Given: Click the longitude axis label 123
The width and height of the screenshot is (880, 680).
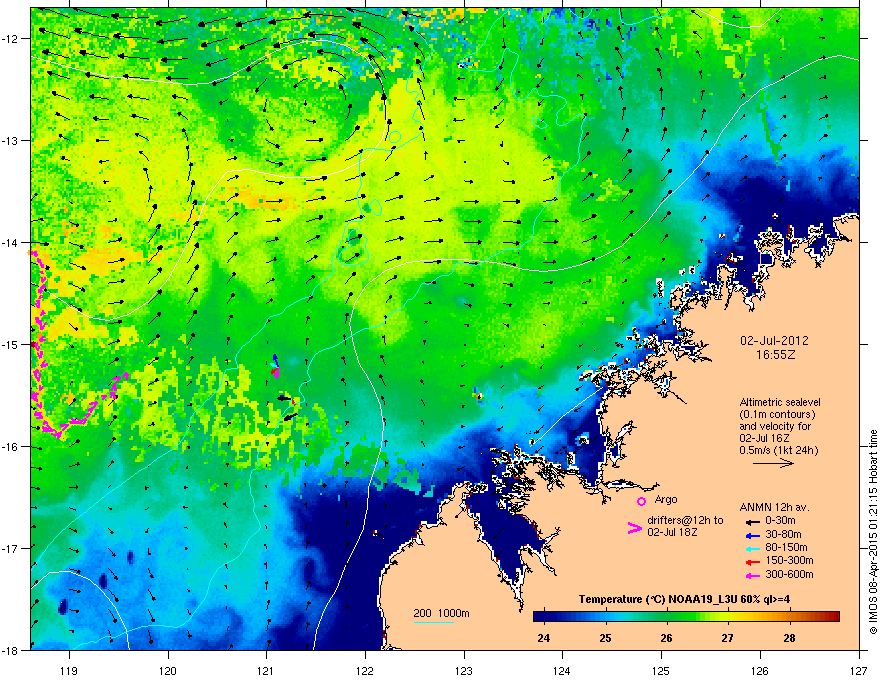Looking at the screenshot, I should coord(464,670).
